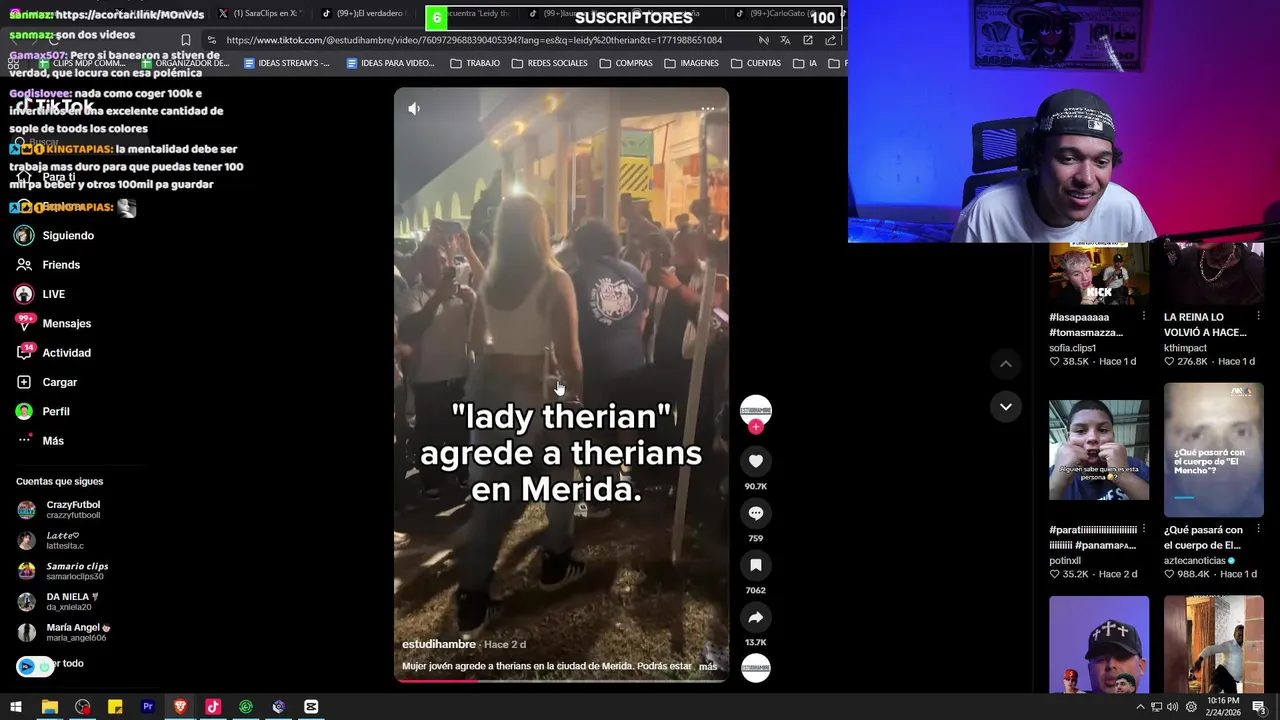Open the notification center icon
The image size is (1280, 720).
(x=1259, y=707)
